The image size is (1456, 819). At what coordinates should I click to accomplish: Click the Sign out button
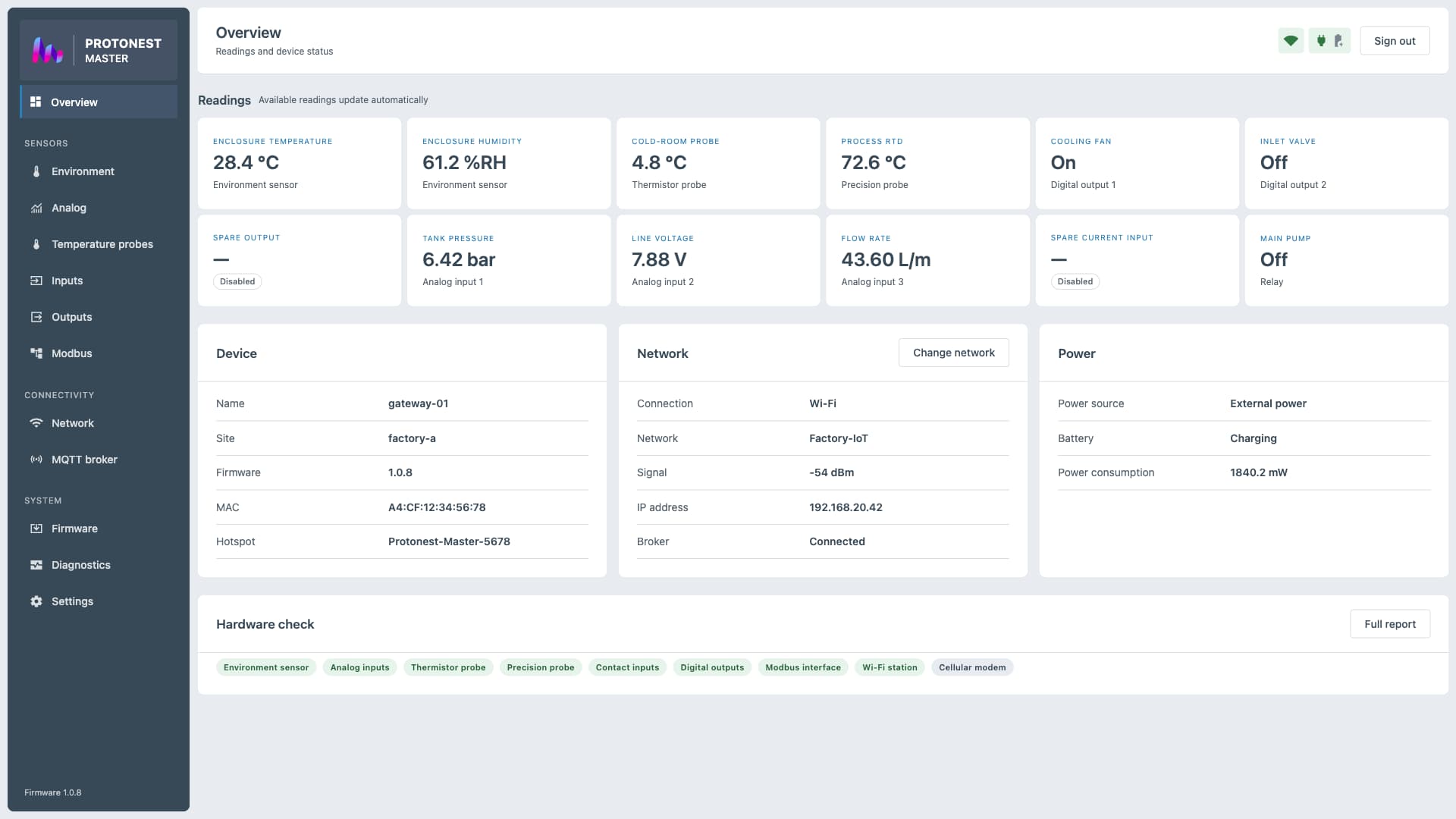tap(1395, 41)
